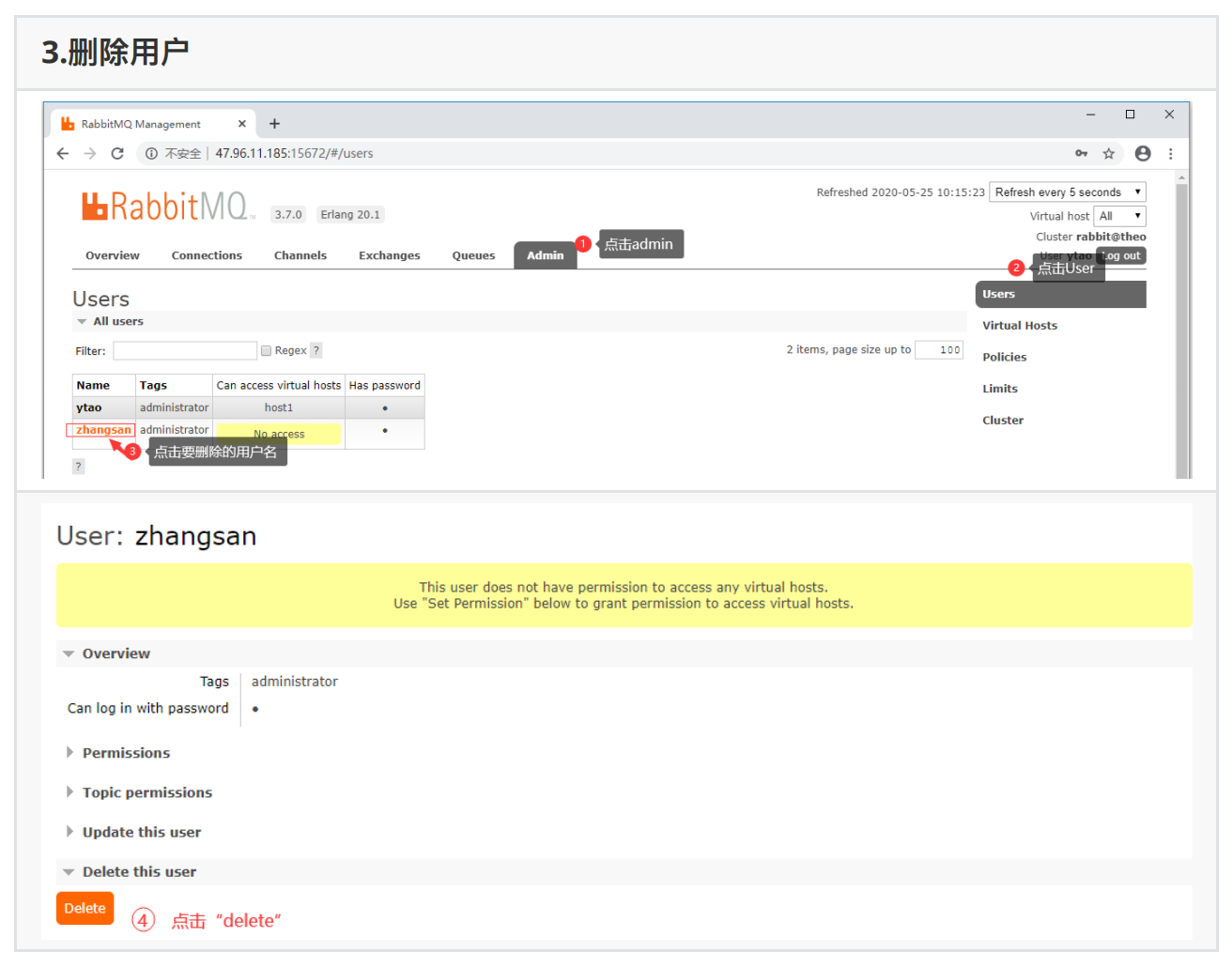1232x967 pixels.
Task: Click the question mark help next to Regex
Action: (x=316, y=350)
